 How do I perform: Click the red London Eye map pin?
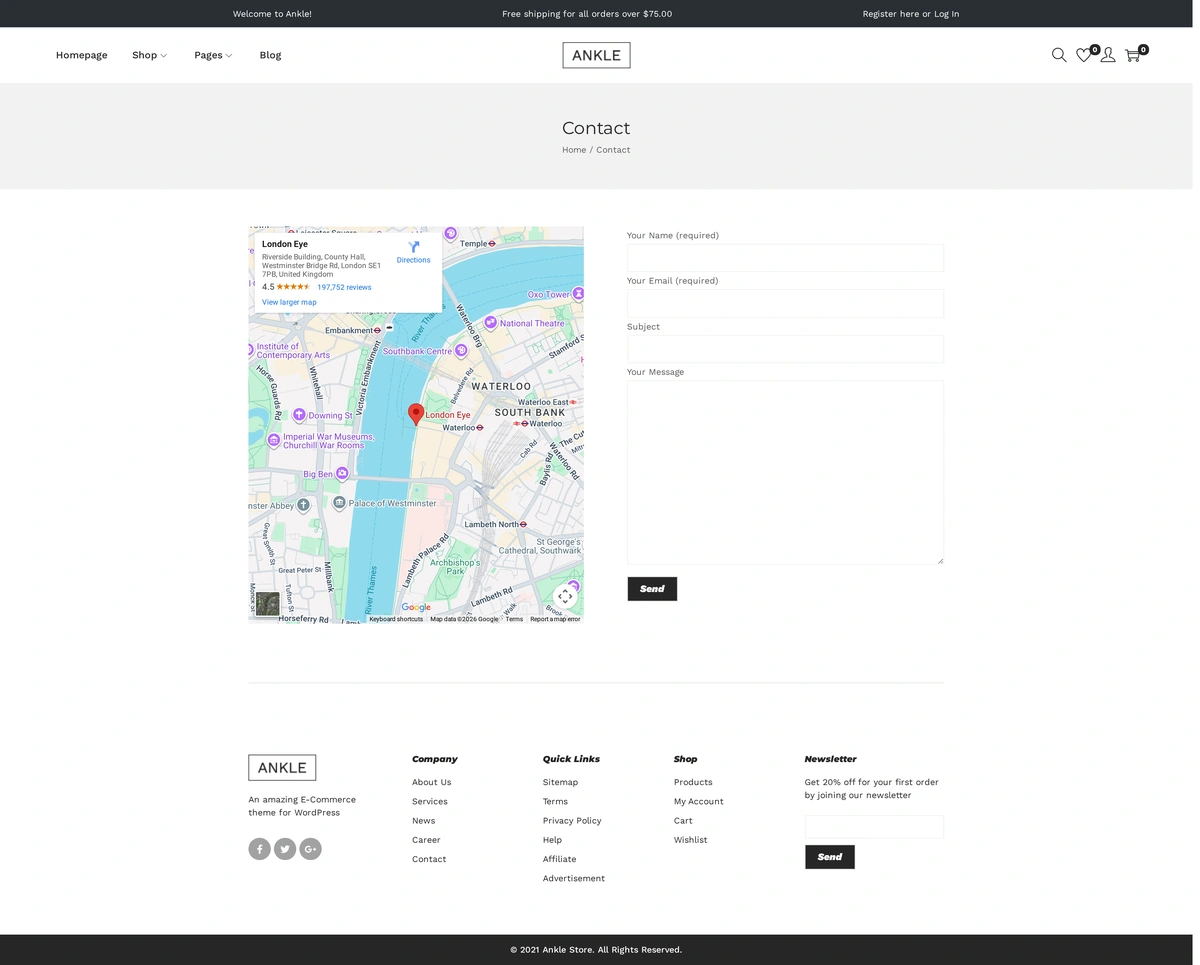[416, 413]
